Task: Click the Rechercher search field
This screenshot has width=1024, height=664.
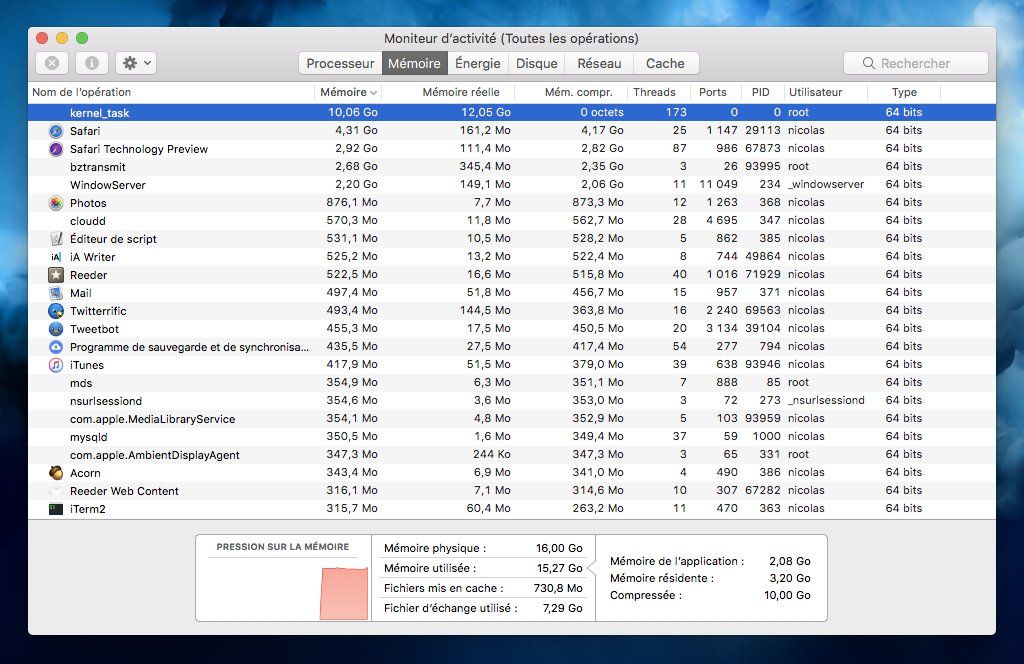Action: [x=916, y=63]
